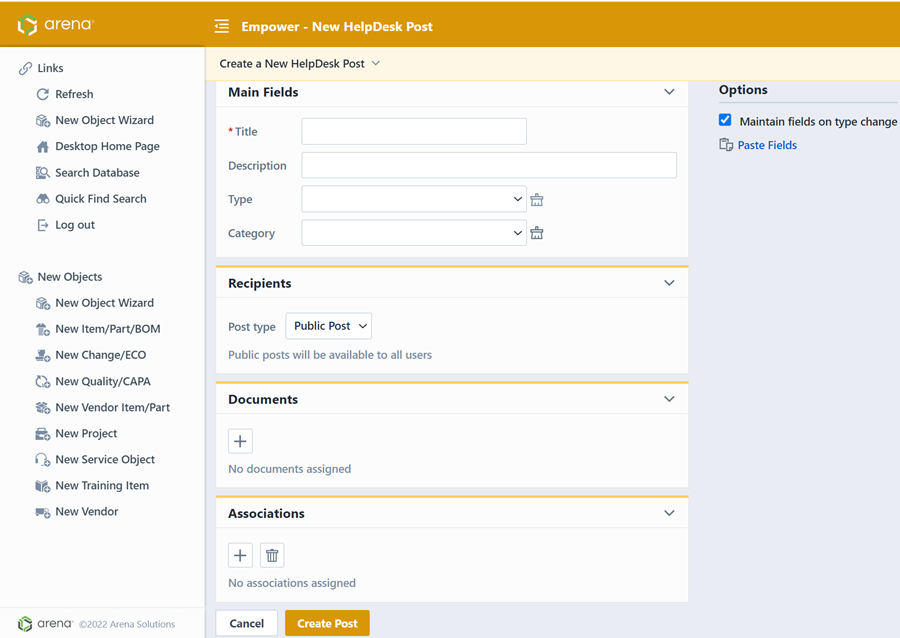Click the Search Database icon

coord(42,173)
